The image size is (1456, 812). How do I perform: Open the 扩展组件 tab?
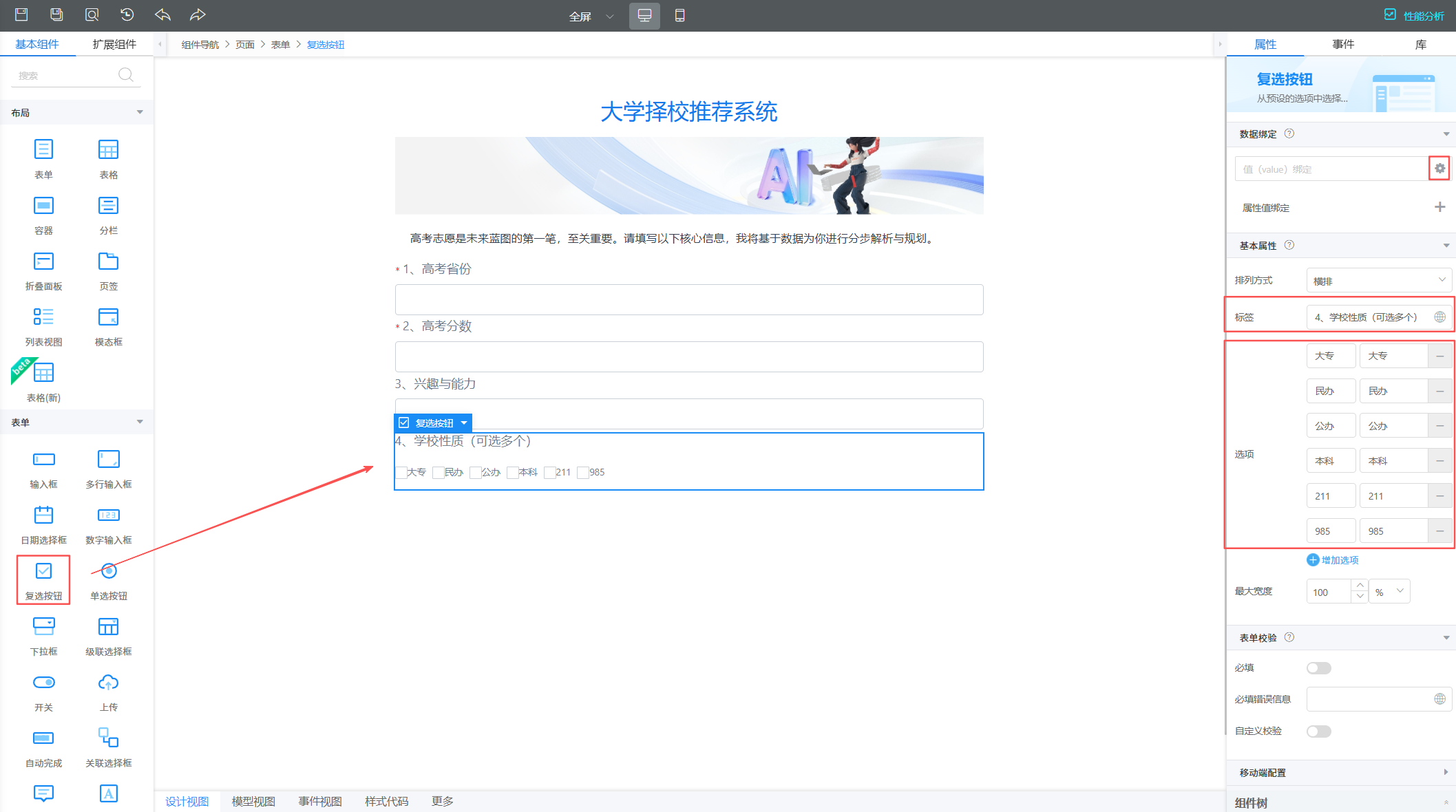[x=114, y=45]
